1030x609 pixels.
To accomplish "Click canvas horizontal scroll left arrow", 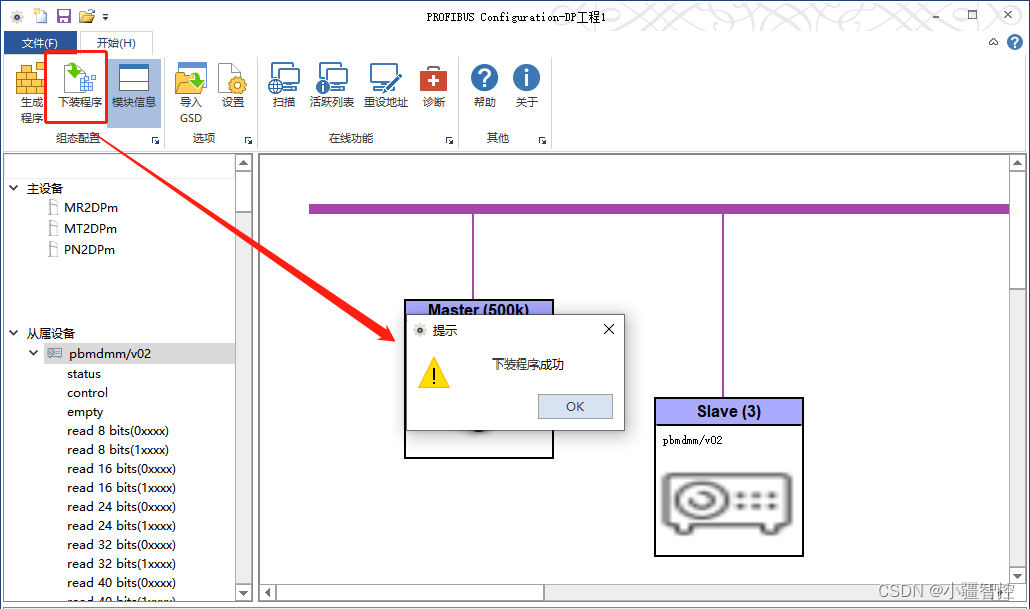I will (x=268, y=593).
